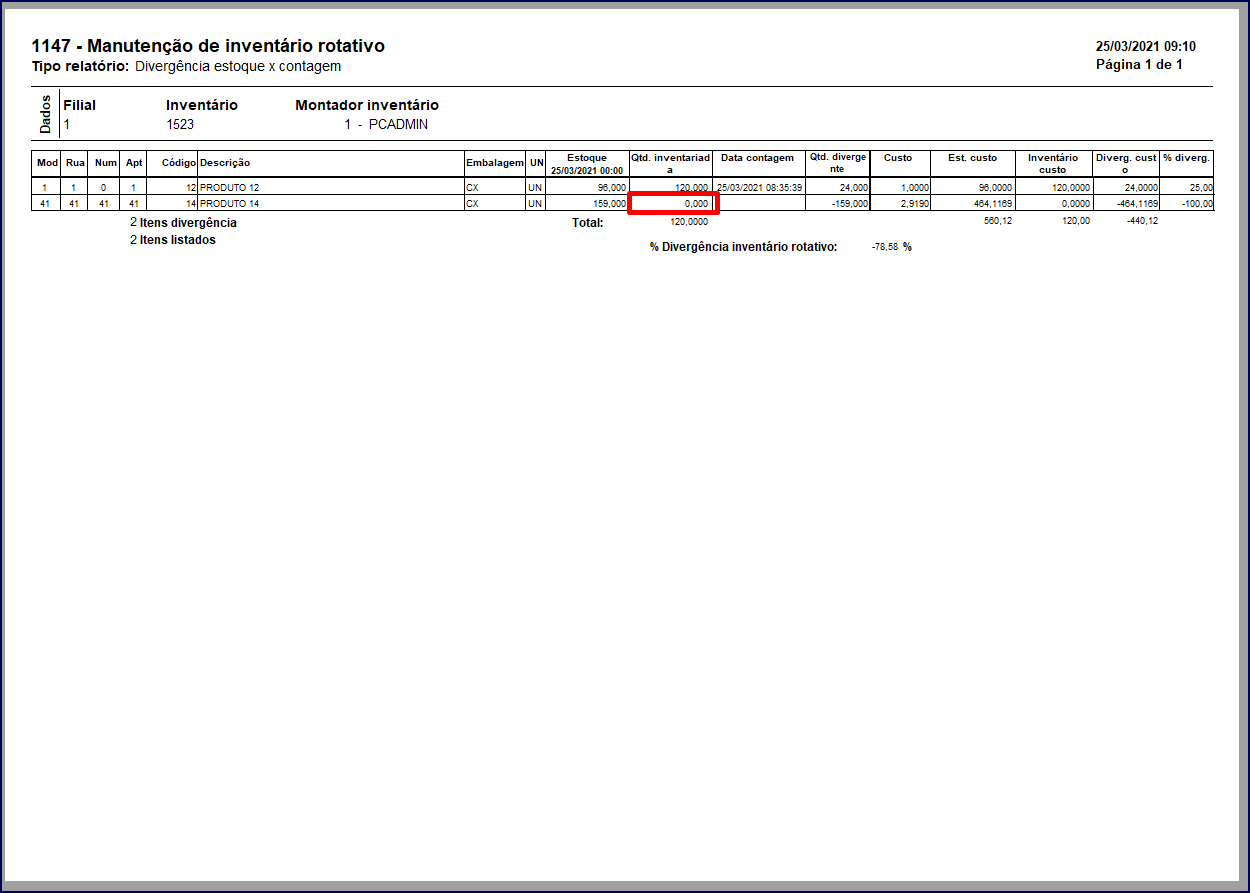
Task: Click the vertical 'Dados' section label
Action: (45, 114)
